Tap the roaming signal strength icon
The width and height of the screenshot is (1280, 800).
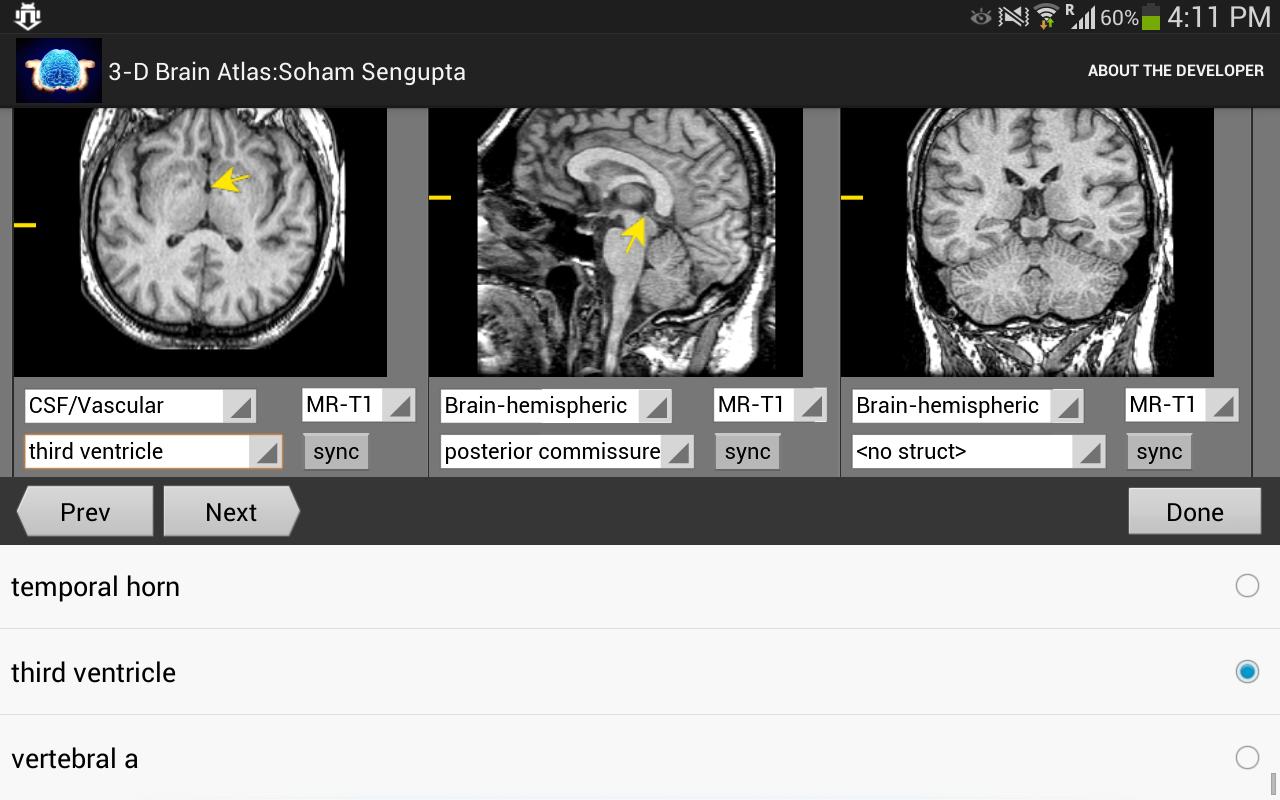[1080, 17]
